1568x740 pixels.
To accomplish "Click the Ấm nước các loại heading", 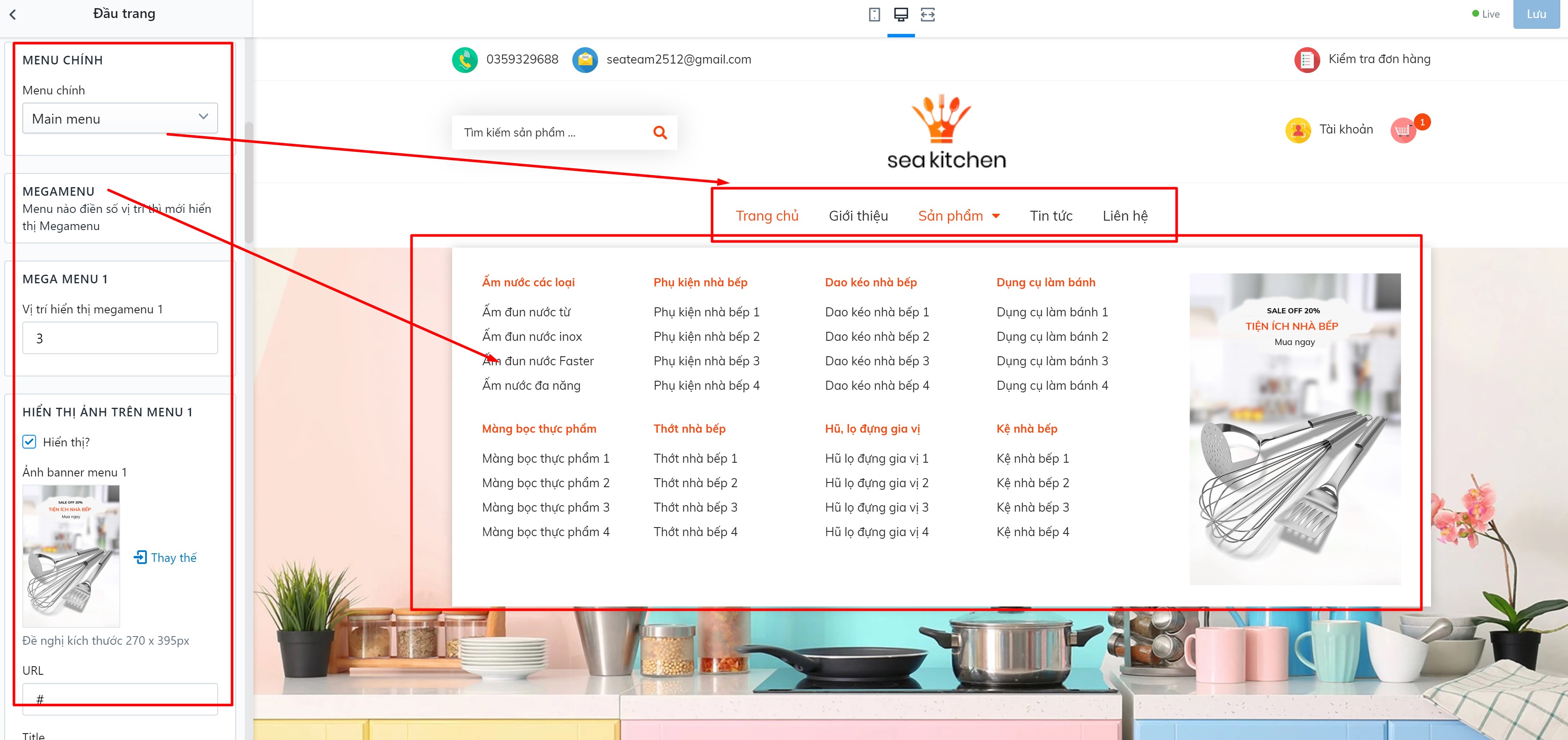I will coord(529,282).
